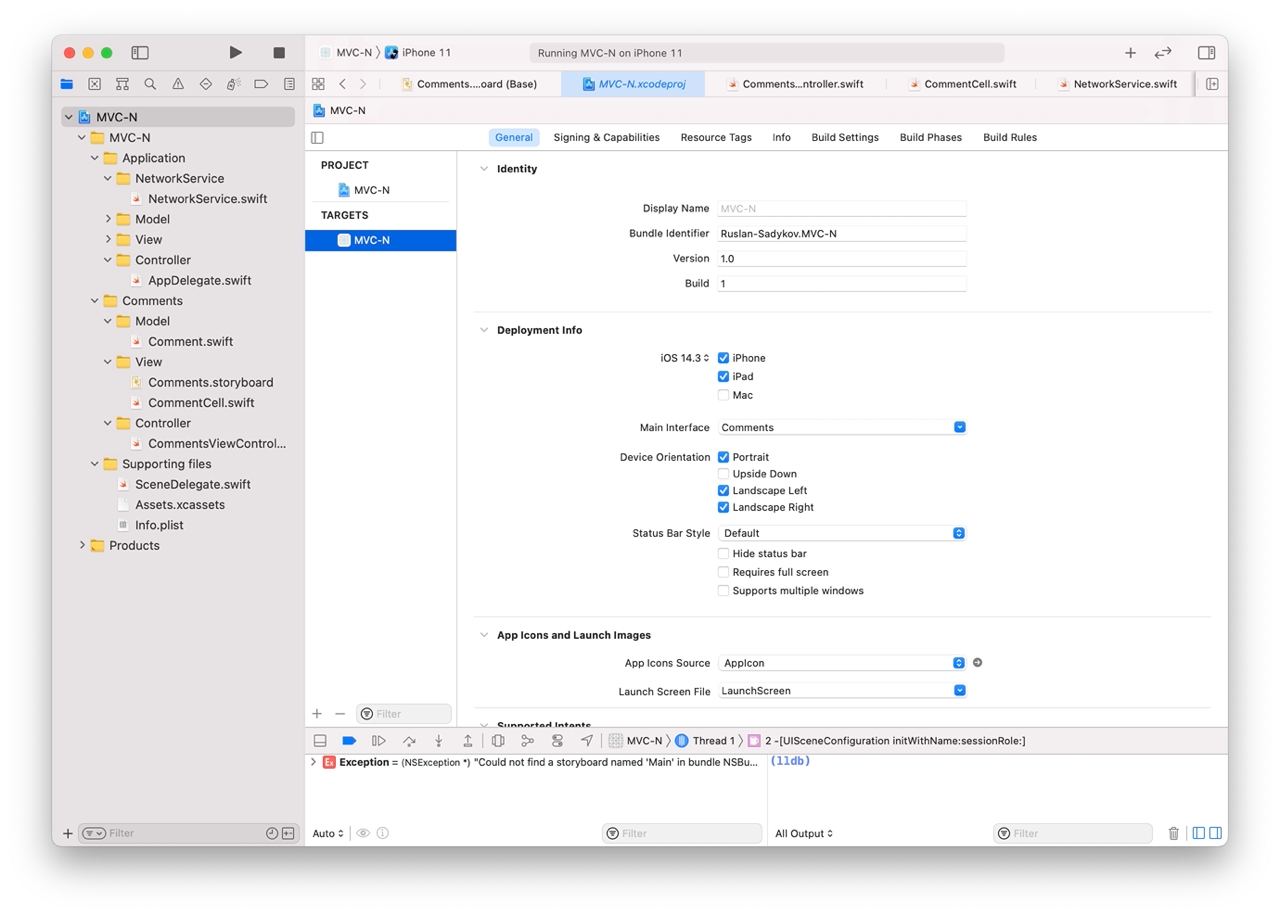This screenshot has height=915, width=1280.
Task: Open the Breakpoint navigator
Action: point(261,84)
